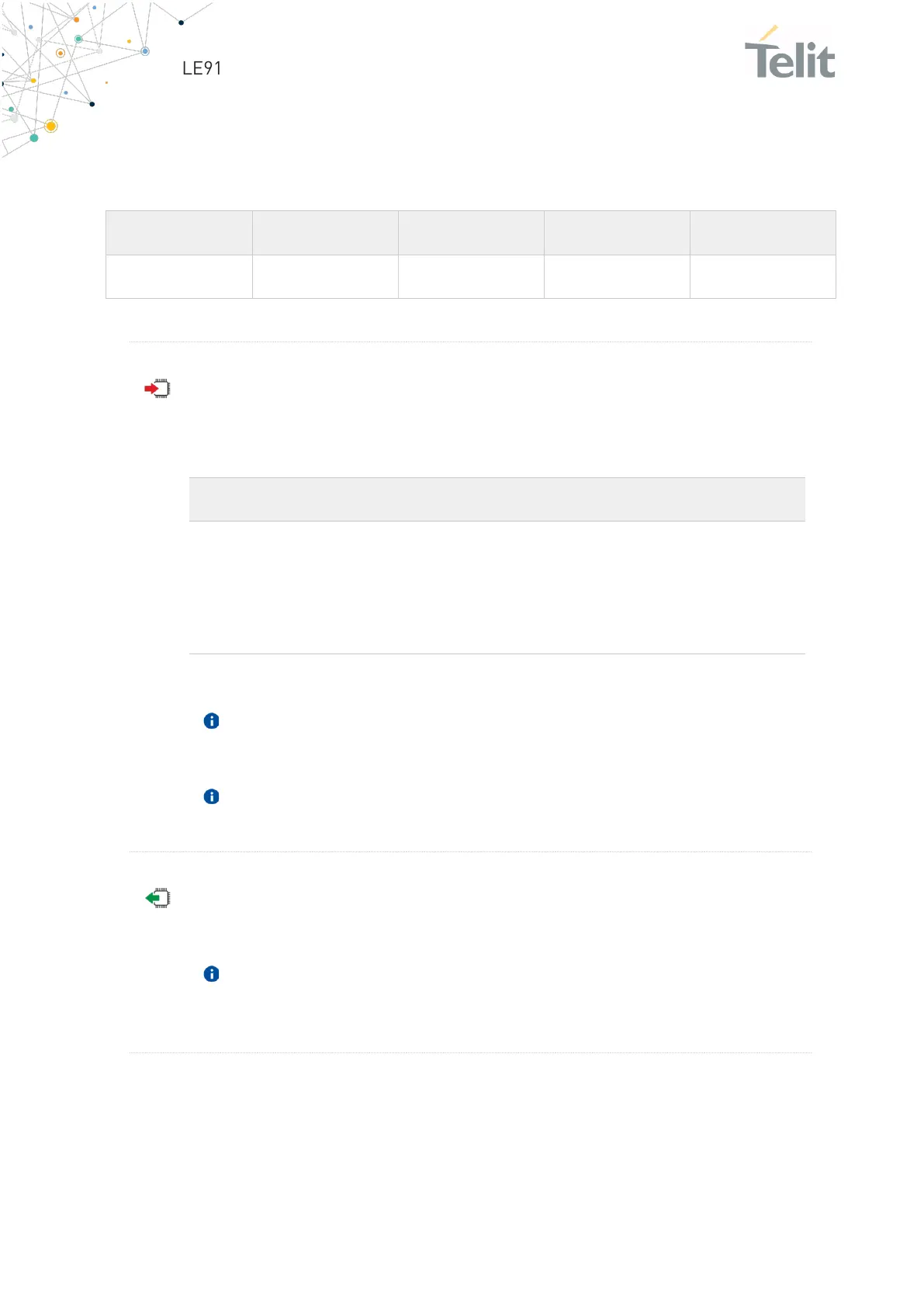Image resolution: width=924 pixels, height=1307 pixels.
Task: Click the yellow pencil accent on the Telit logo
Action: (769, 33)
